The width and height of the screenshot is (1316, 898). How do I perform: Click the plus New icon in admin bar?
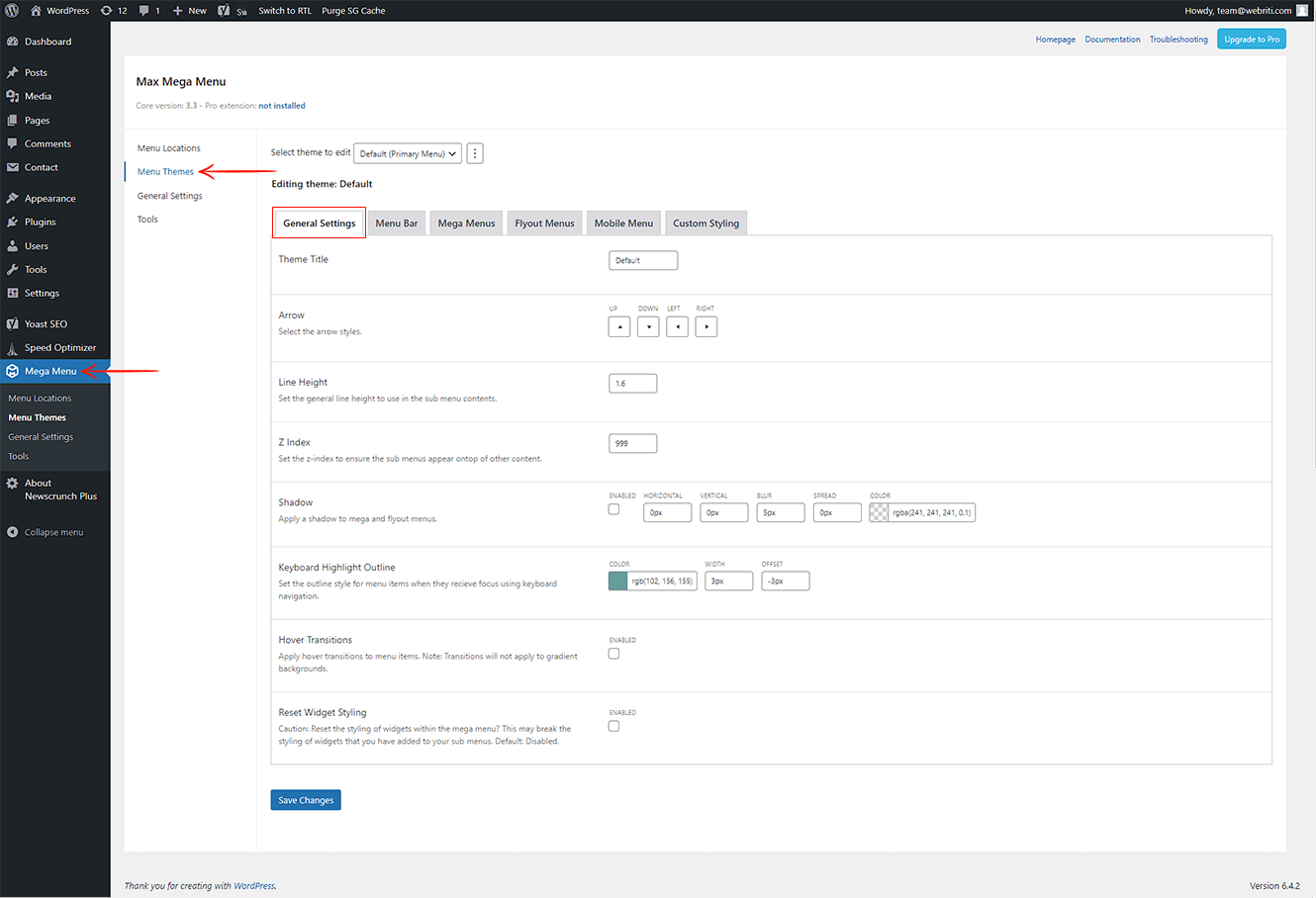pos(177,10)
